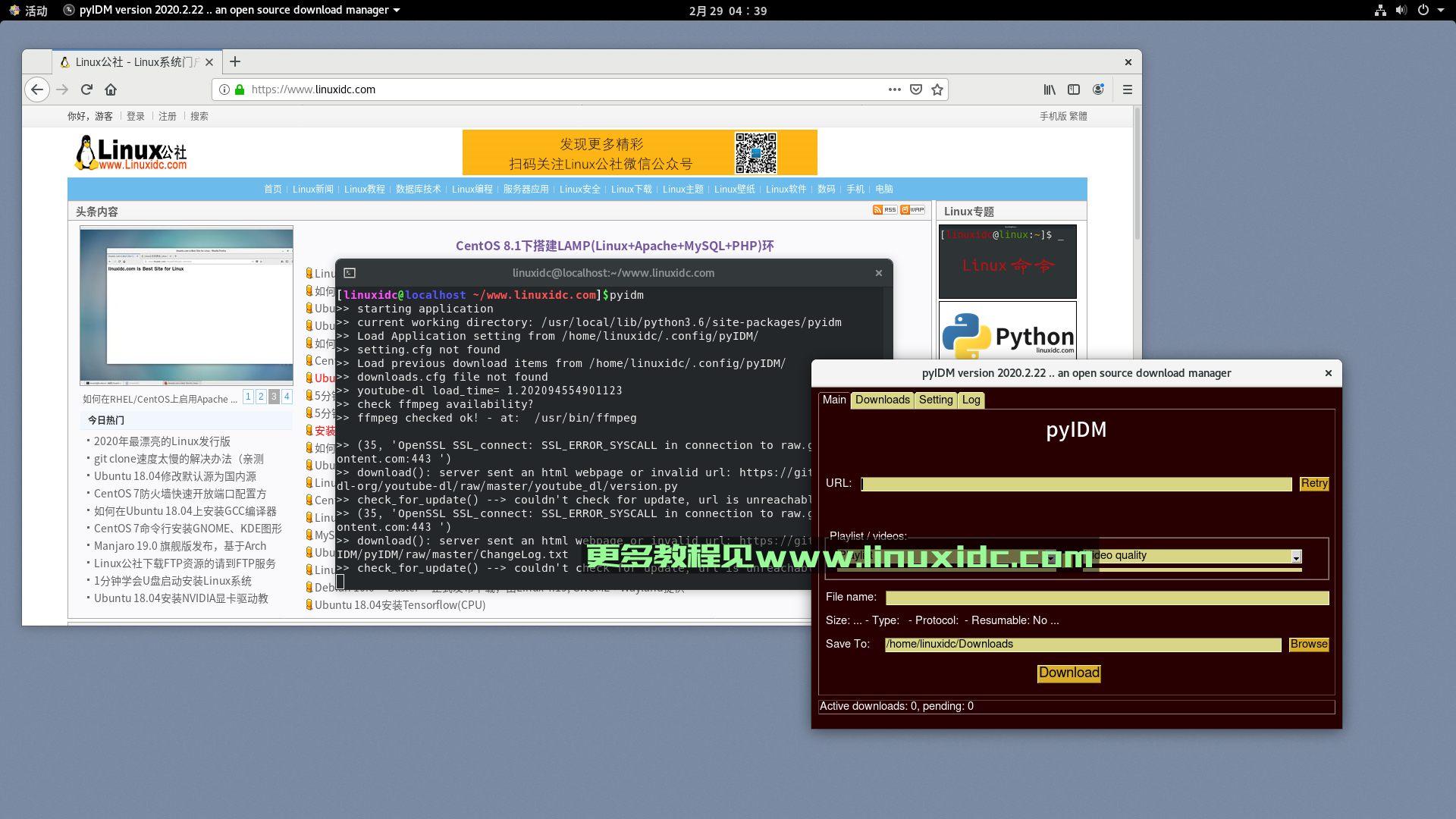
Task: Open system network status icon
Action: (1380, 11)
